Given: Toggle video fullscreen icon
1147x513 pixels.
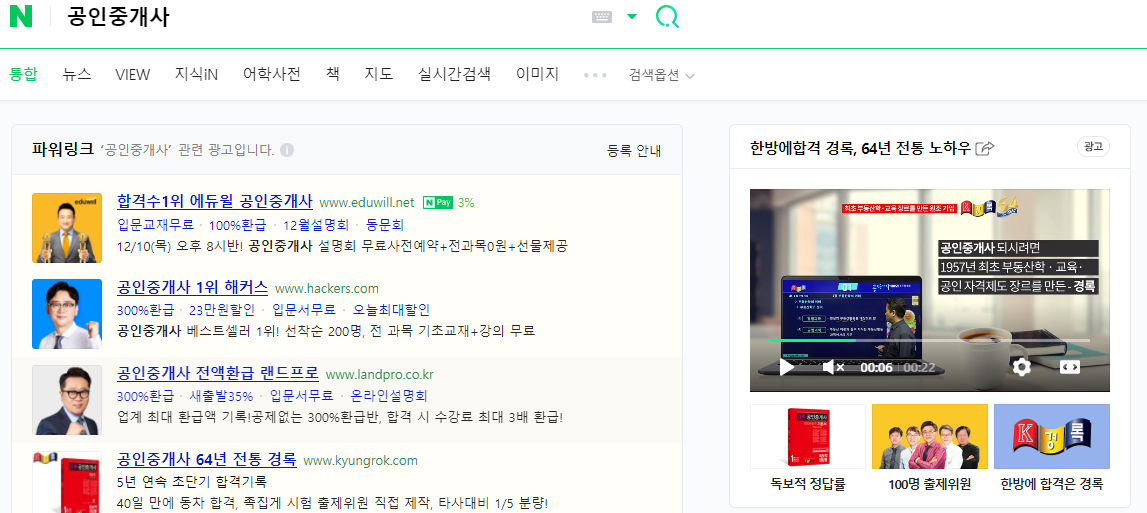Looking at the screenshot, I should [x=1069, y=367].
